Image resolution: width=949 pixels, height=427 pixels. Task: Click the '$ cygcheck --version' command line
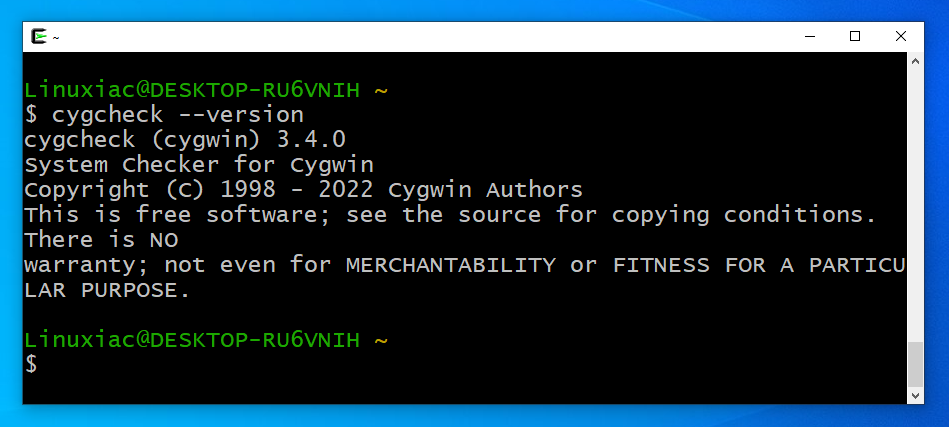pos(164,115)
